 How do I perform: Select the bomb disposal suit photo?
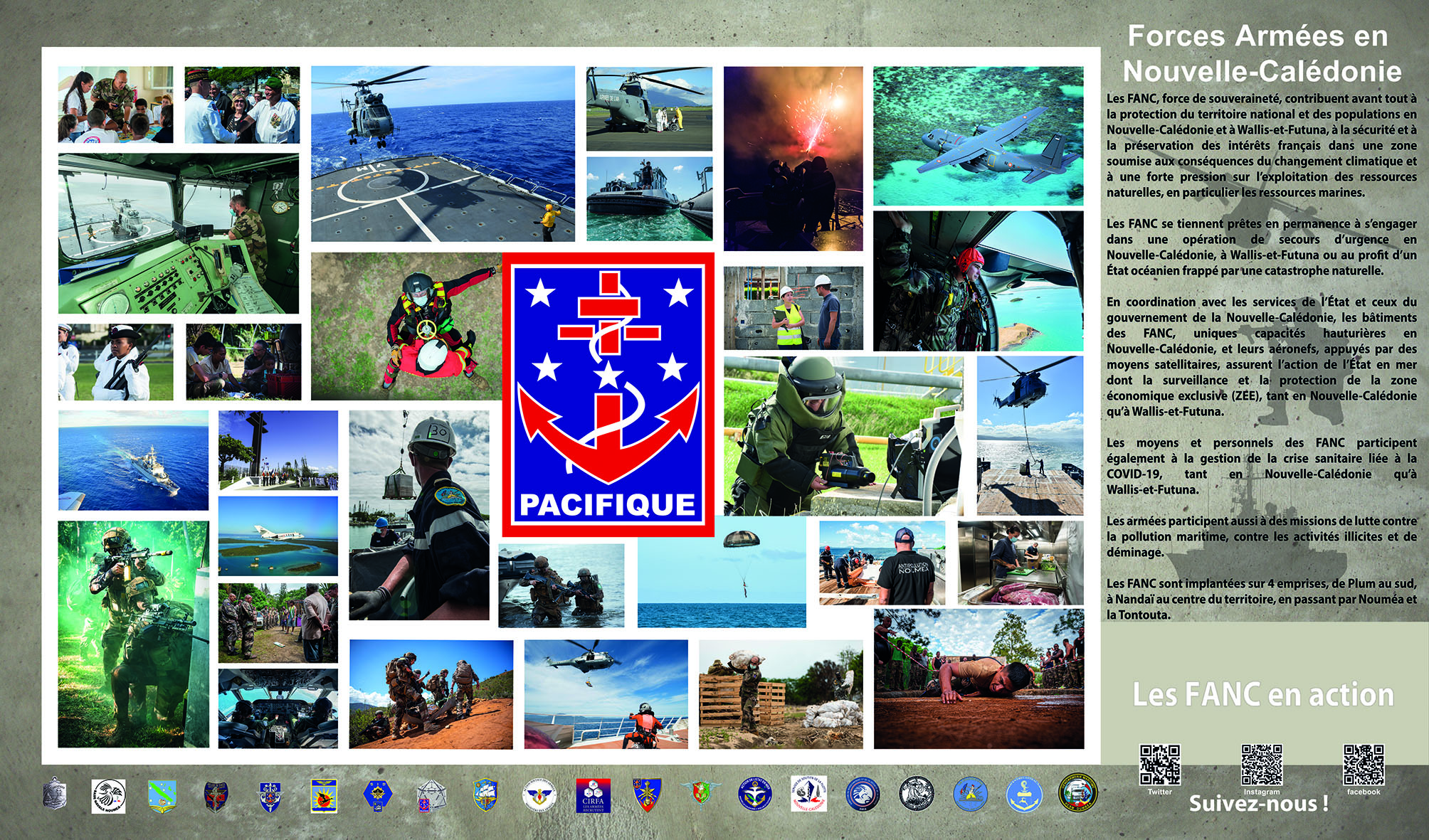pos(843,435)
